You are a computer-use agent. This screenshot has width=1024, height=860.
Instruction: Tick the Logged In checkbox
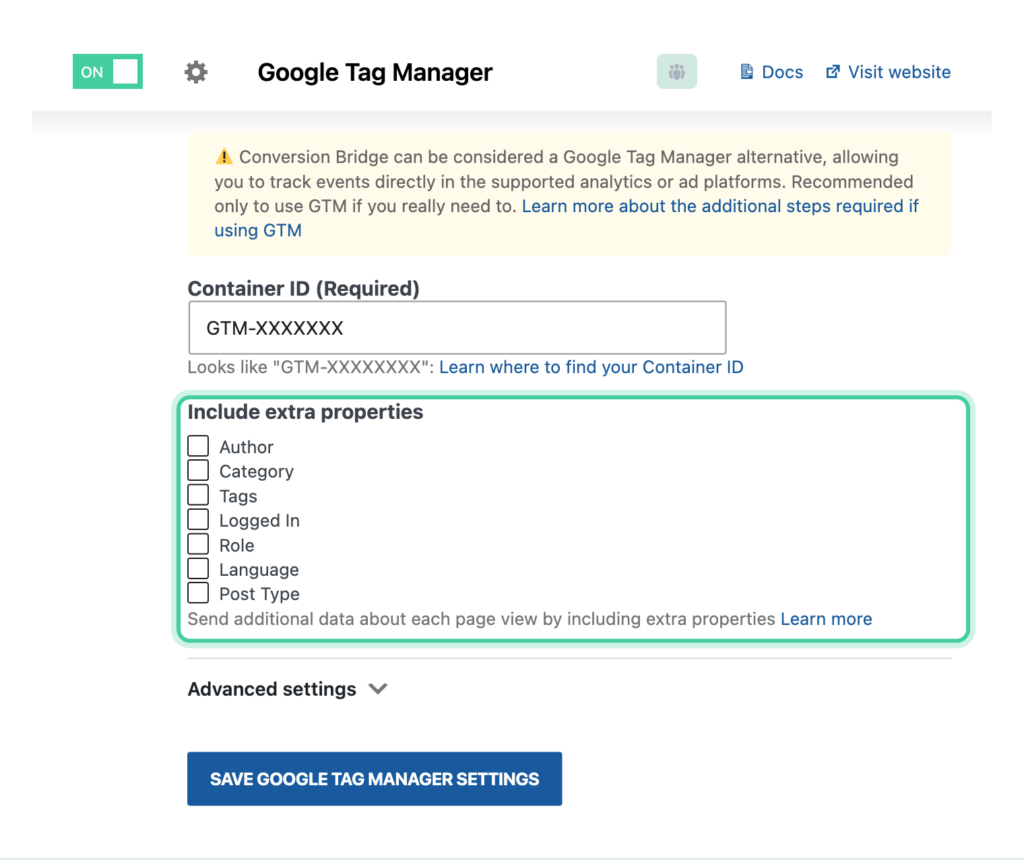pos(199,520)
